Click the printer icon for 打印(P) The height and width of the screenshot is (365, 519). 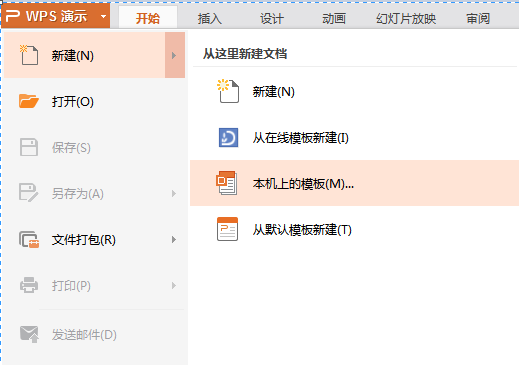[x=29, y=285]
